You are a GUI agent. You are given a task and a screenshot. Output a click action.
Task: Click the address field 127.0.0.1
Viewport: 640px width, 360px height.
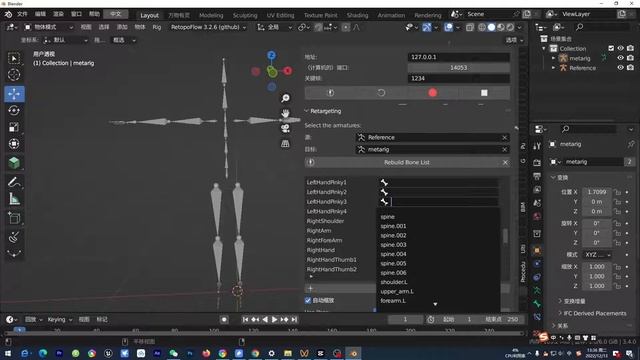458,57
